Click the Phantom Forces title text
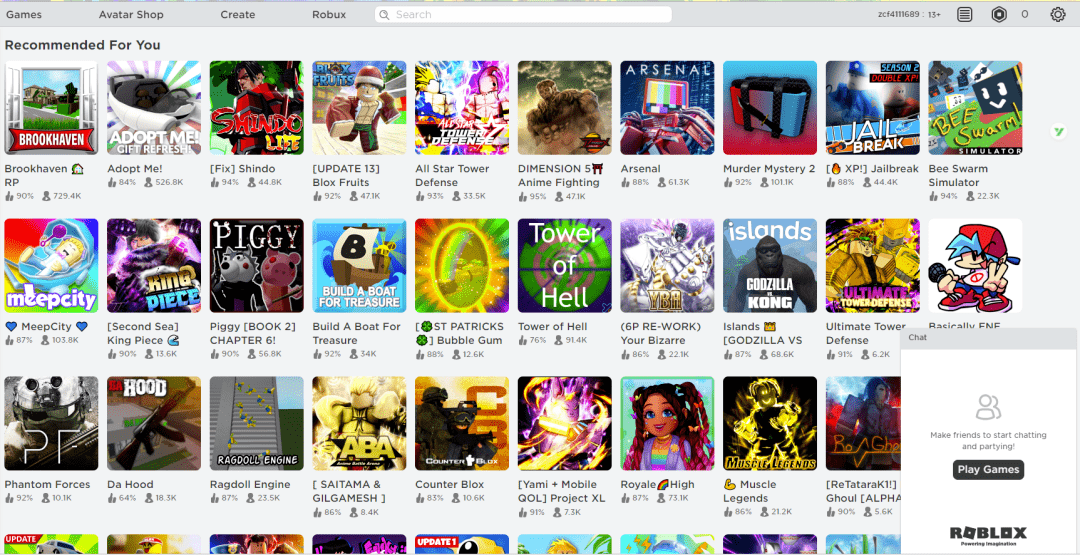 tap(48, 484)
